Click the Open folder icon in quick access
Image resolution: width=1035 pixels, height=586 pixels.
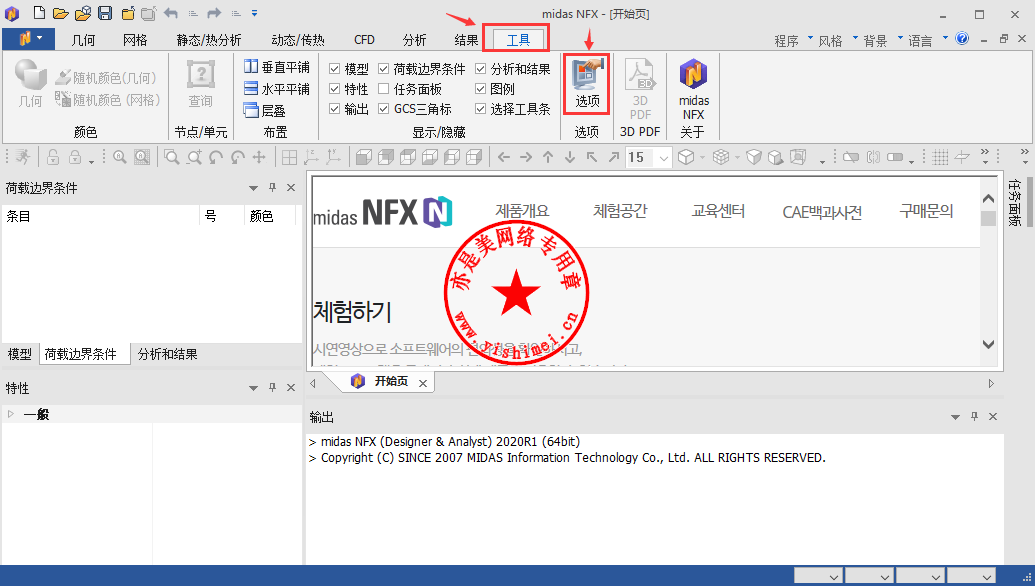click(x=61, y=13)
